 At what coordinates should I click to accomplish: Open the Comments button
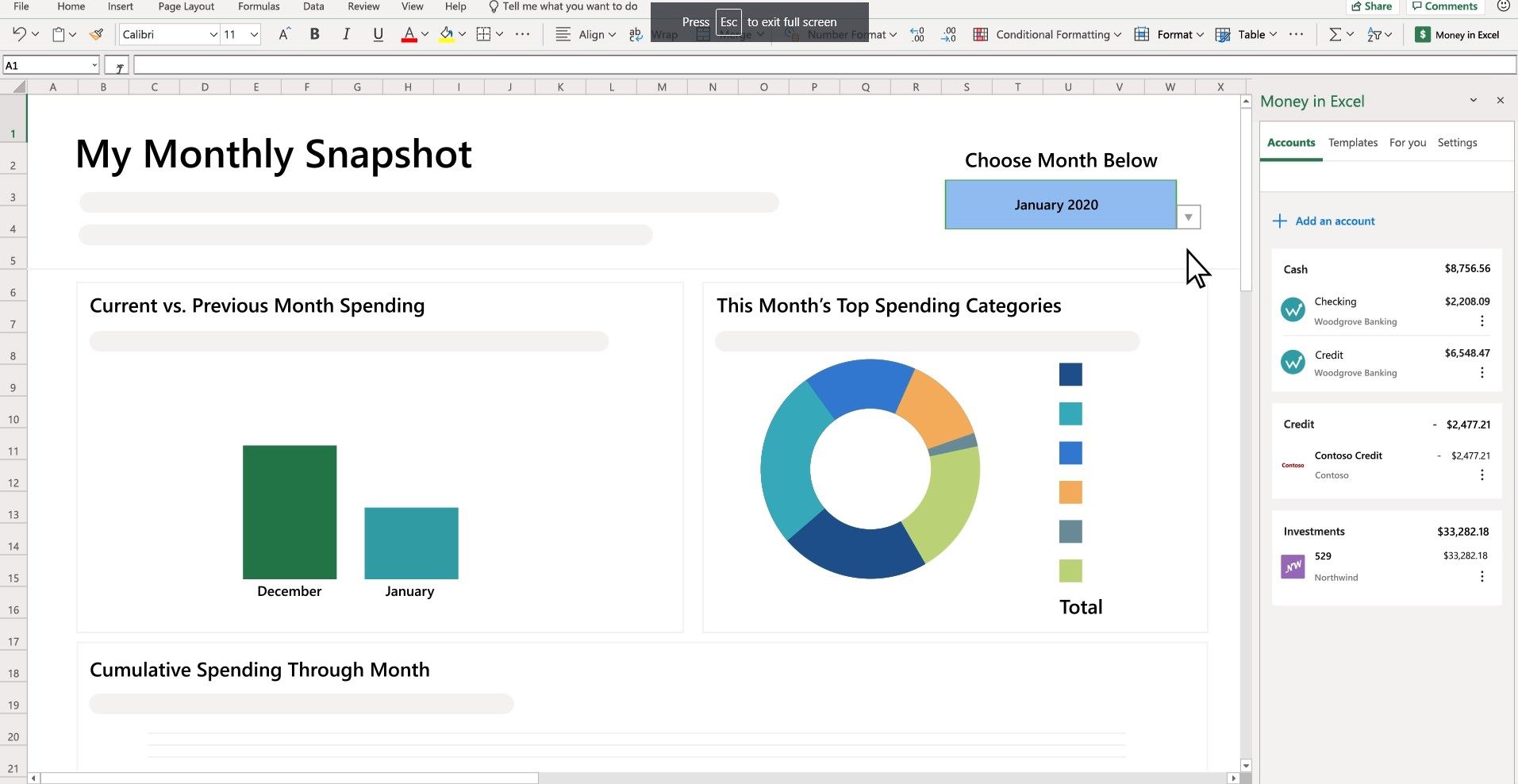point(1445,6)
